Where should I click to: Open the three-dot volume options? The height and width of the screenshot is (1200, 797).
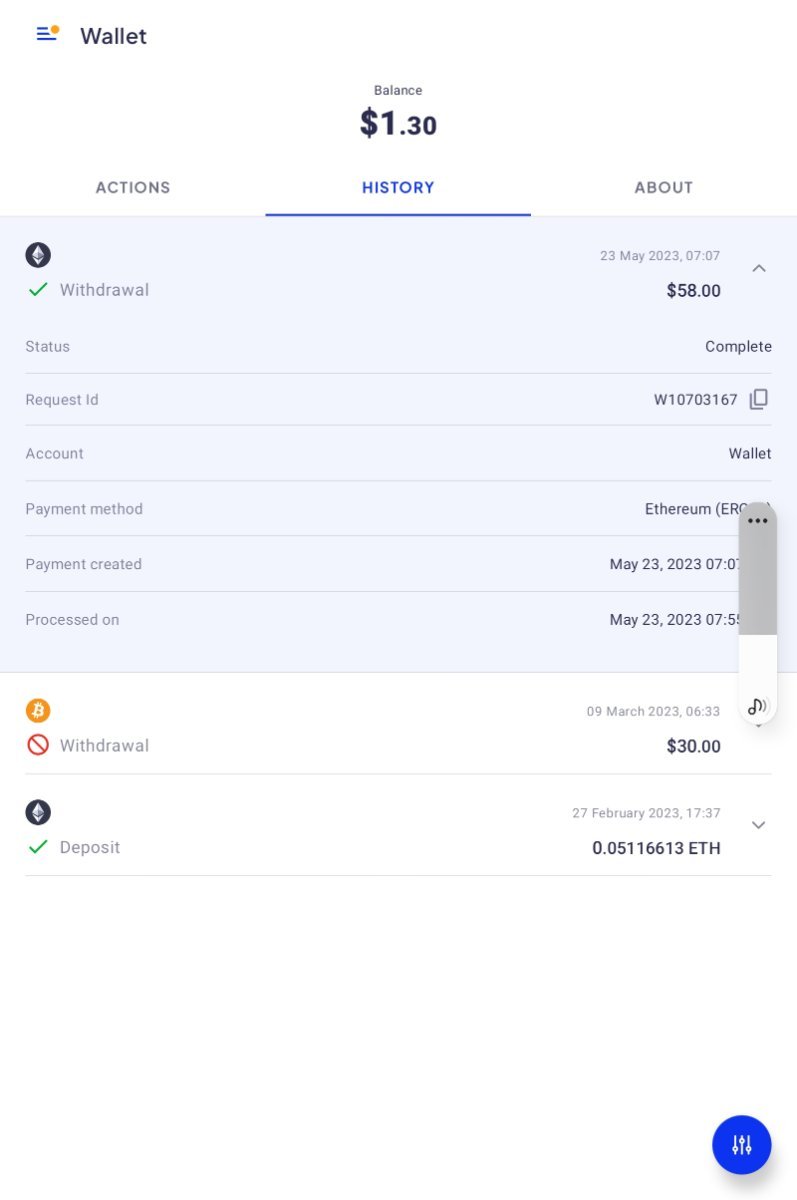pos(758,521)
